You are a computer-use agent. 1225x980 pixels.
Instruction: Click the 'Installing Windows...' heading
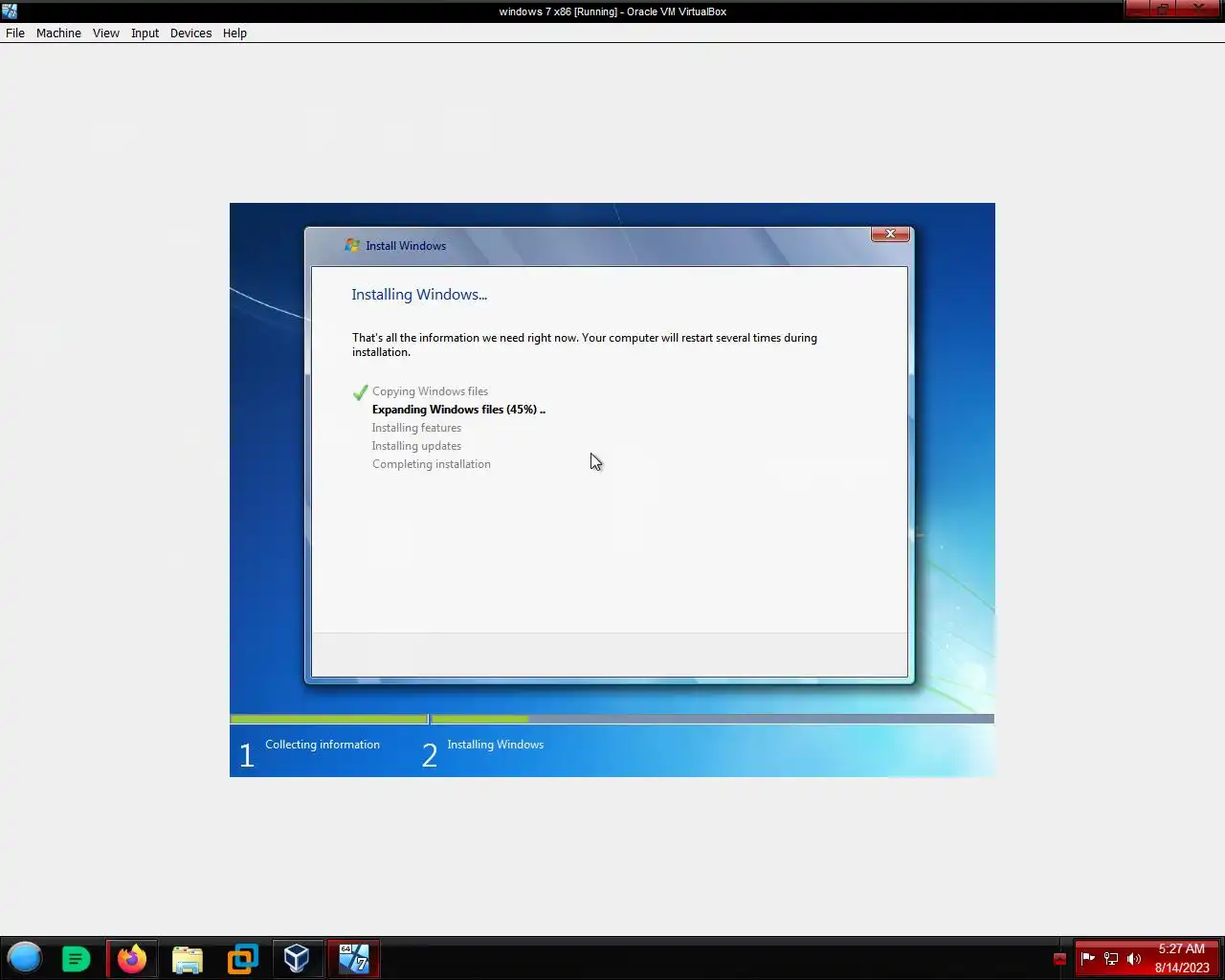point(419,295)
